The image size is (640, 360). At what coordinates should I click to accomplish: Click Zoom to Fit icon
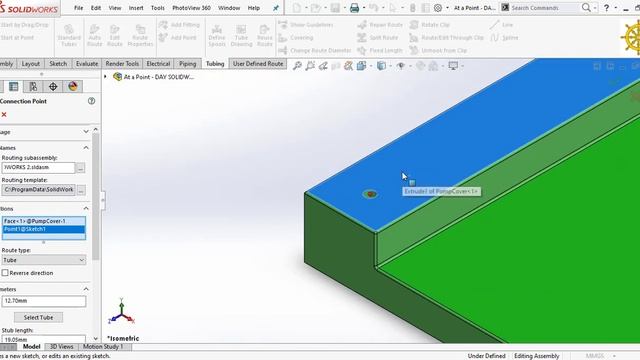point(297,66)
